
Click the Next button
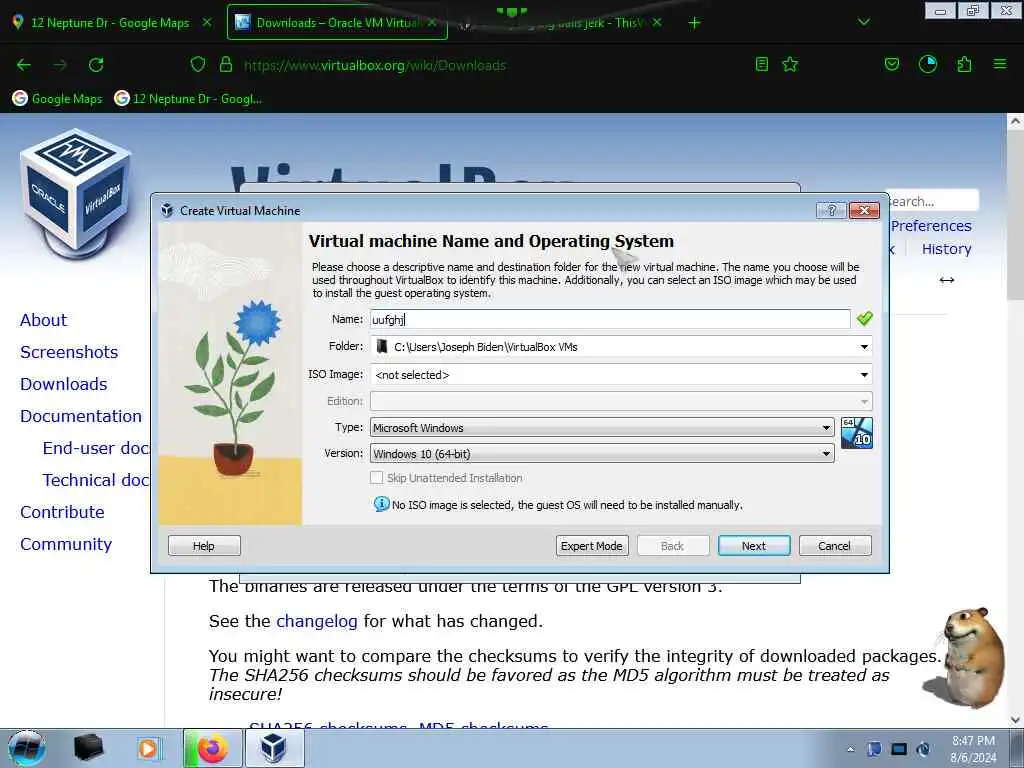(x=754, y=545)
